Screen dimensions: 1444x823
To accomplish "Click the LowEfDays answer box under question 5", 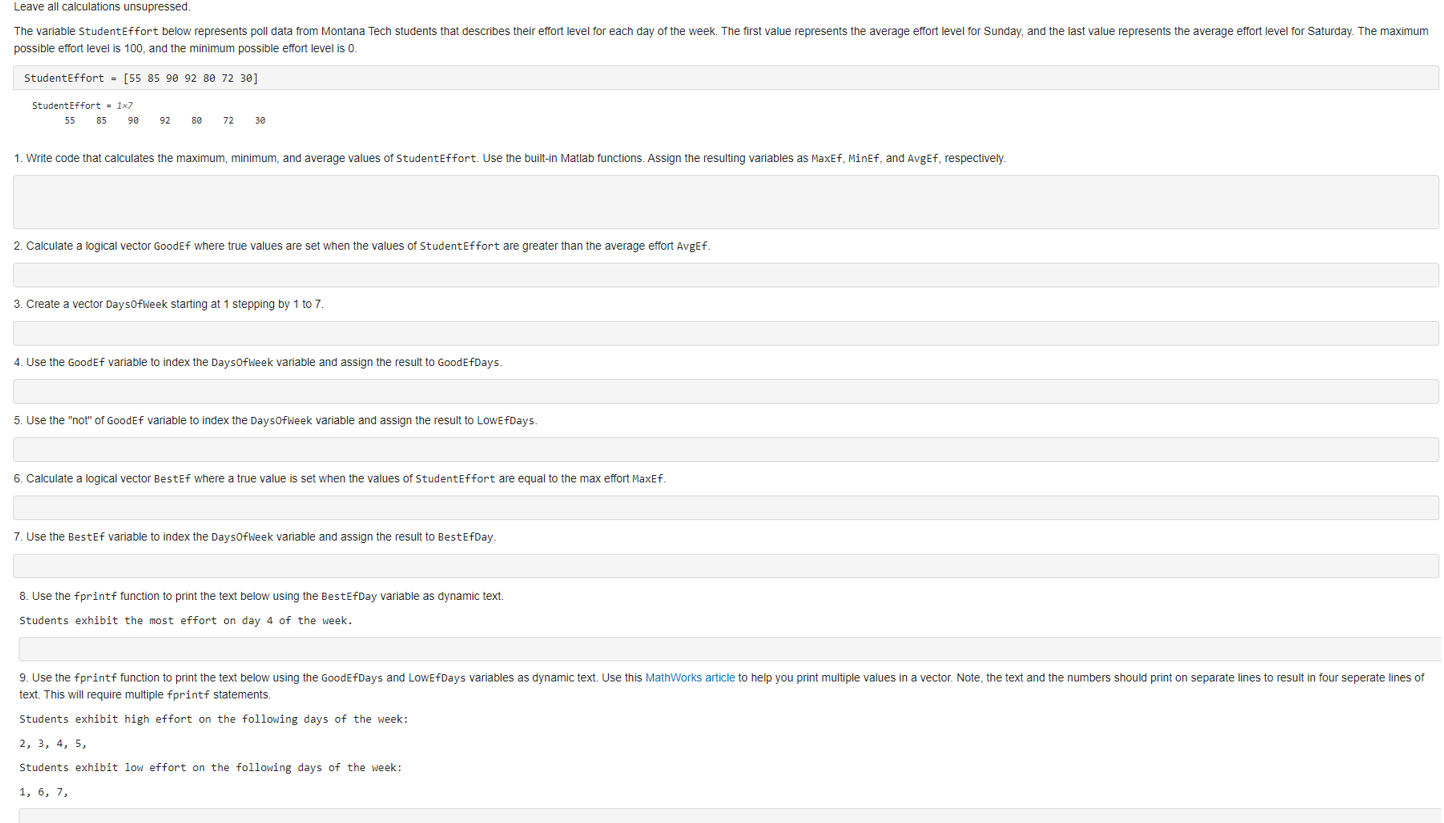I will point(724,449).
